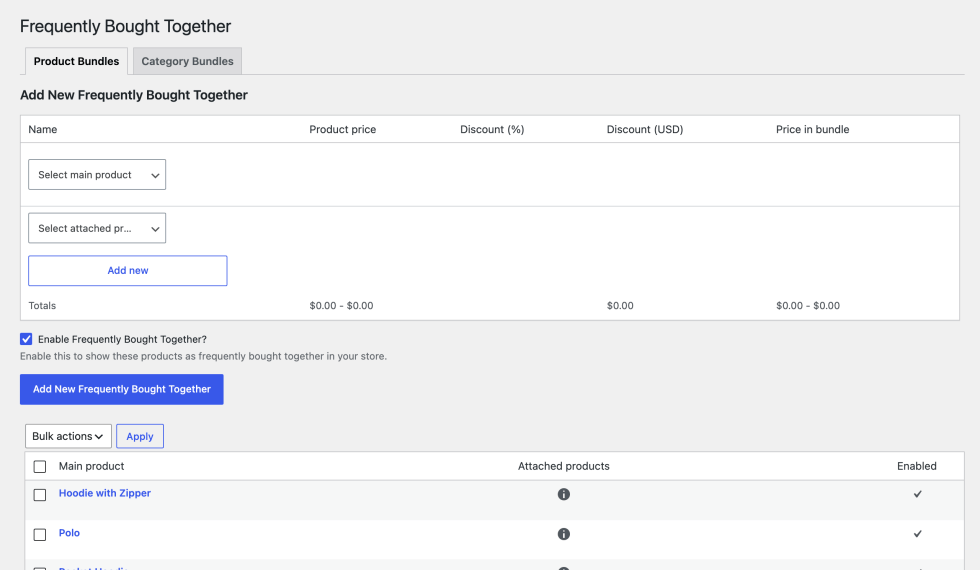
Task: Open the Bulk actions dropdown
Action: click(x=68, y=436)
